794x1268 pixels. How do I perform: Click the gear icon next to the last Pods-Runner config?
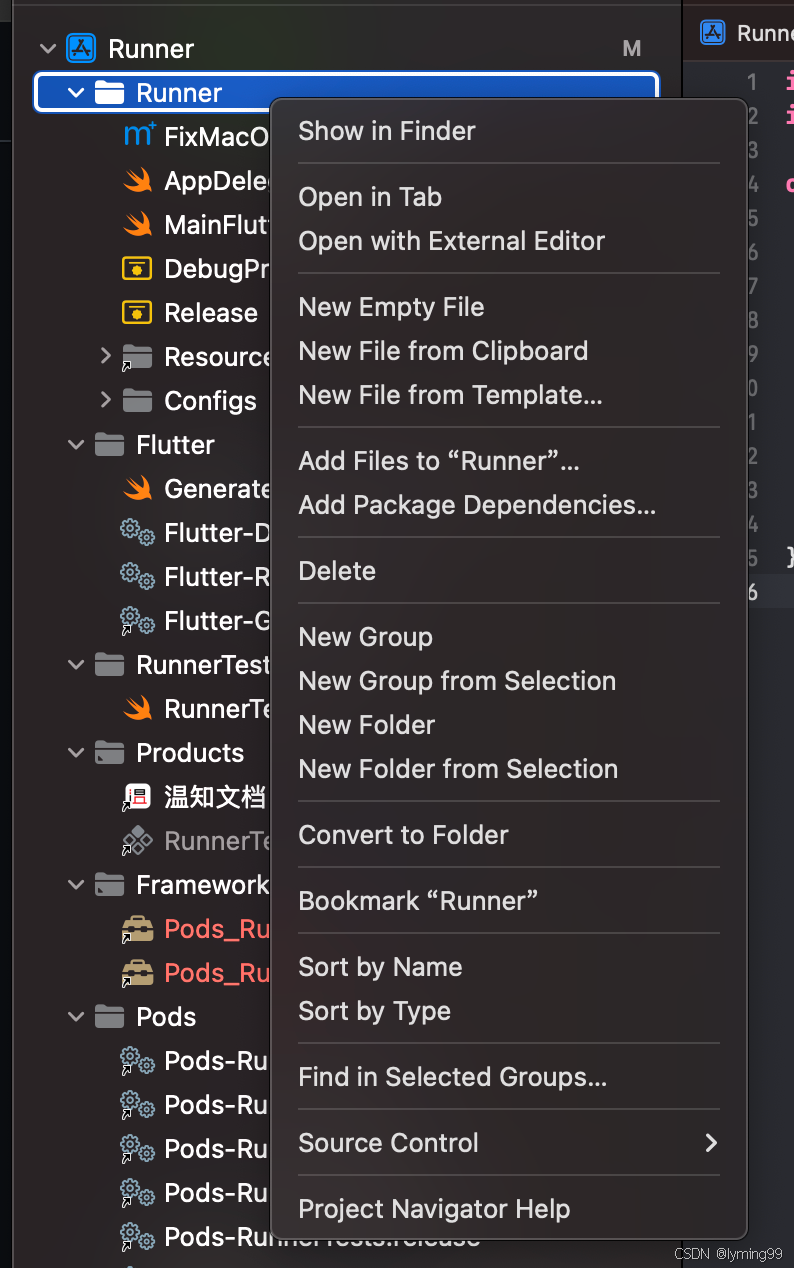click(x=136, y=1236)
